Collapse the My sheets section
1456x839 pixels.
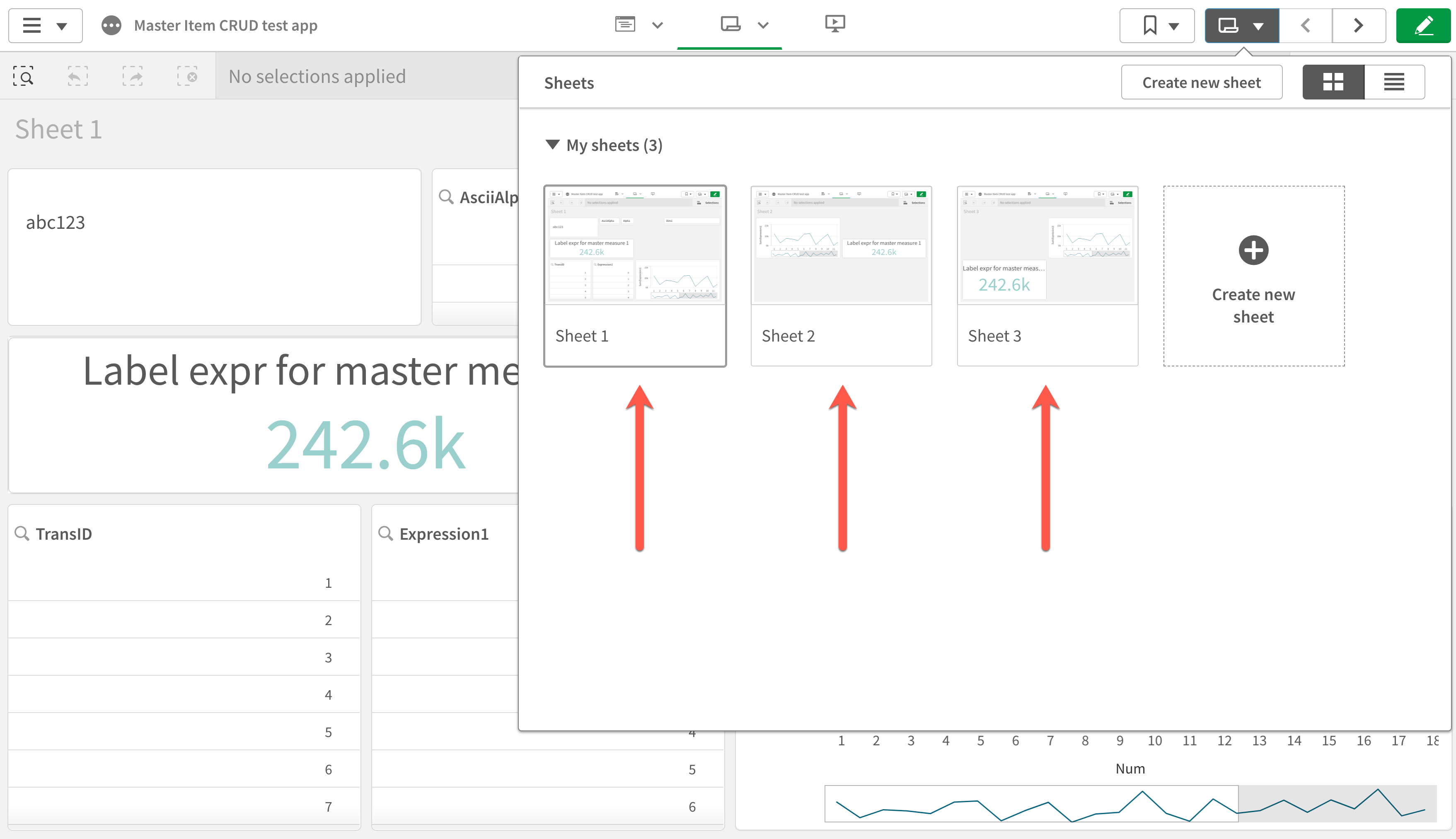(553, 145)
